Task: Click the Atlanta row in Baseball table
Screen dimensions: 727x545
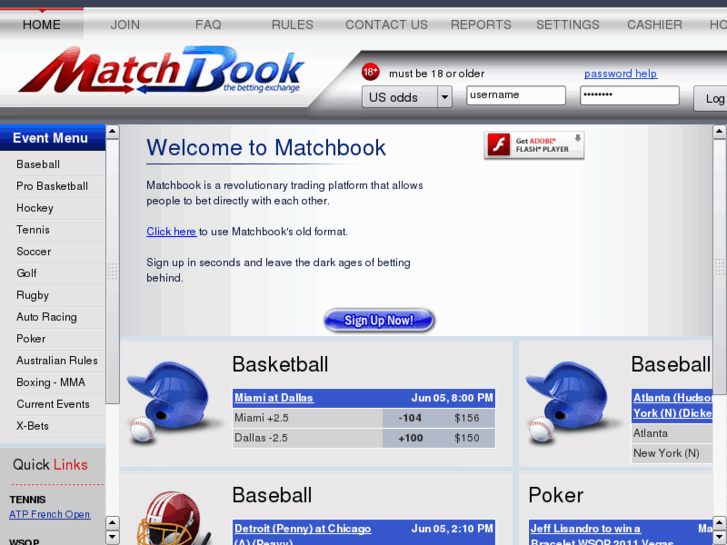Action: click(x=672, y=434)
